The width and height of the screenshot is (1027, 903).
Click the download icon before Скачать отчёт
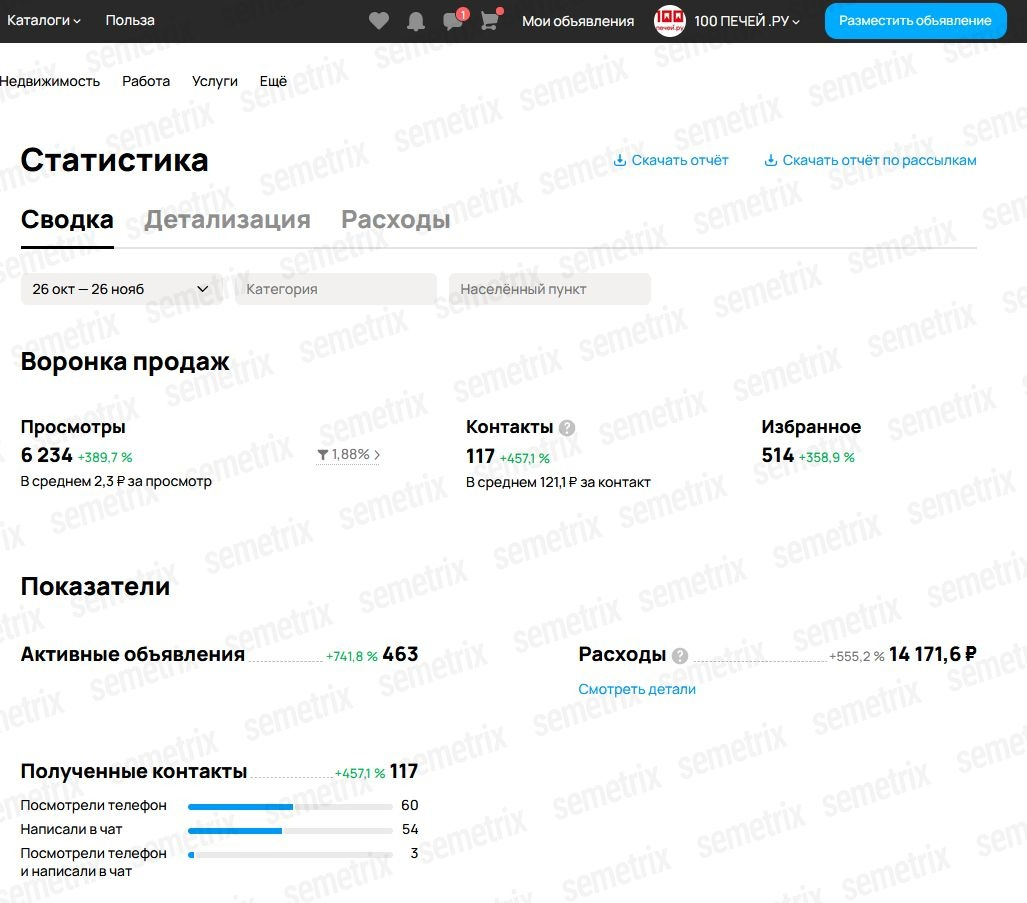coord(619,159)
